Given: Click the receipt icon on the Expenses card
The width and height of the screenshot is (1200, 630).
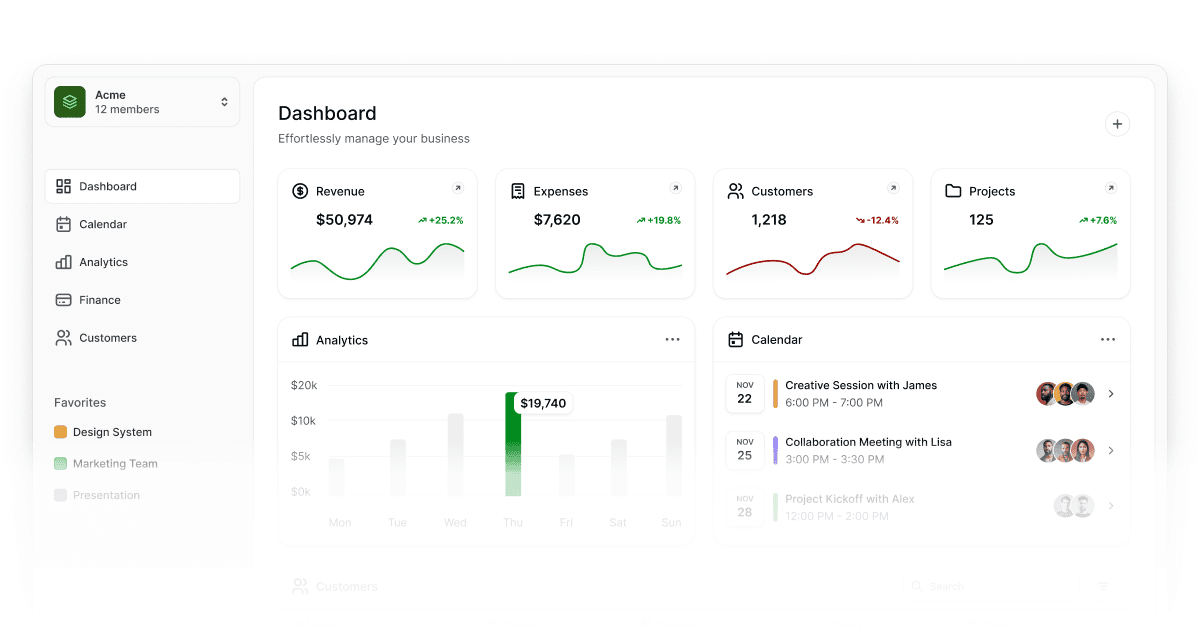Looking at the screenshot, I should pos(517,191).
